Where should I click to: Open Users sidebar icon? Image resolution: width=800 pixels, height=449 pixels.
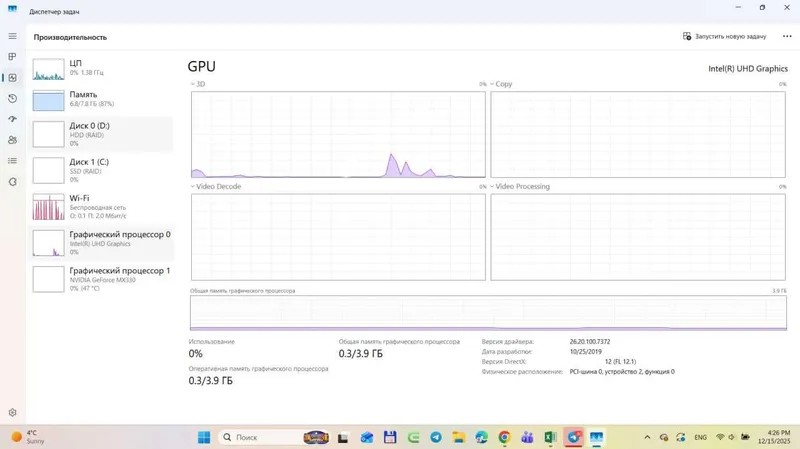pos(12,140)
